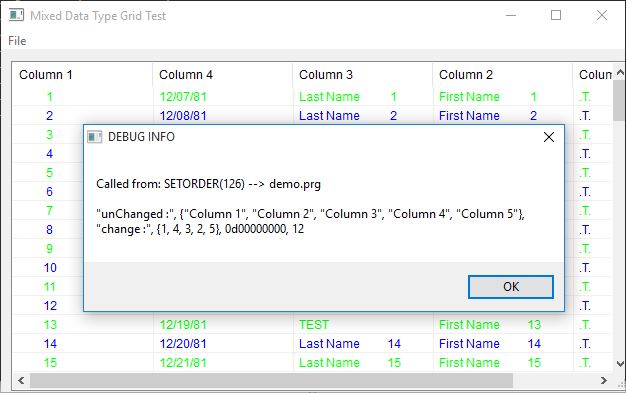Click the DEBUG INFO dialog title icon

pyautogui.click(x=95, y=137)
